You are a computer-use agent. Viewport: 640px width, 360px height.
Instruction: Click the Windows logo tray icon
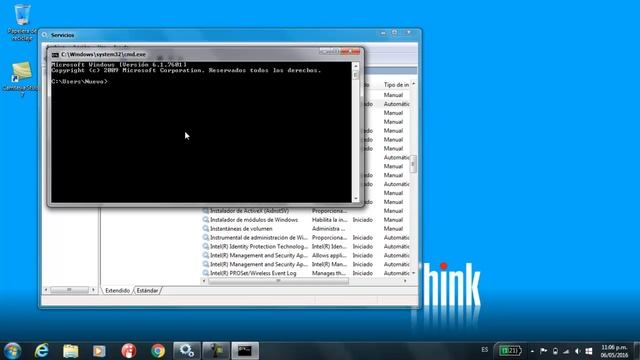[x=589, y=351]
